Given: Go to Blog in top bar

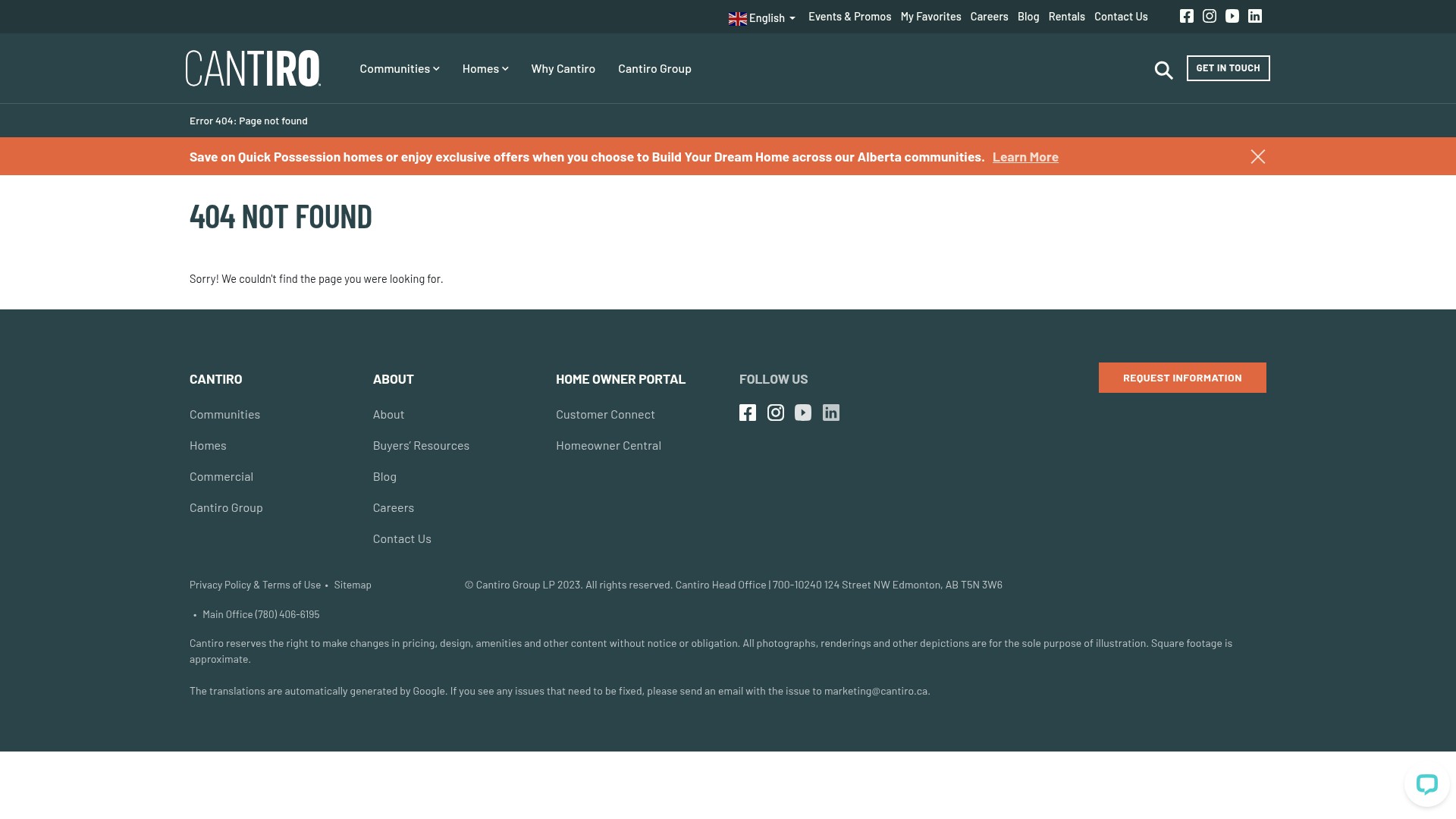Looking at the screenshot, I should pos(1028,16).
